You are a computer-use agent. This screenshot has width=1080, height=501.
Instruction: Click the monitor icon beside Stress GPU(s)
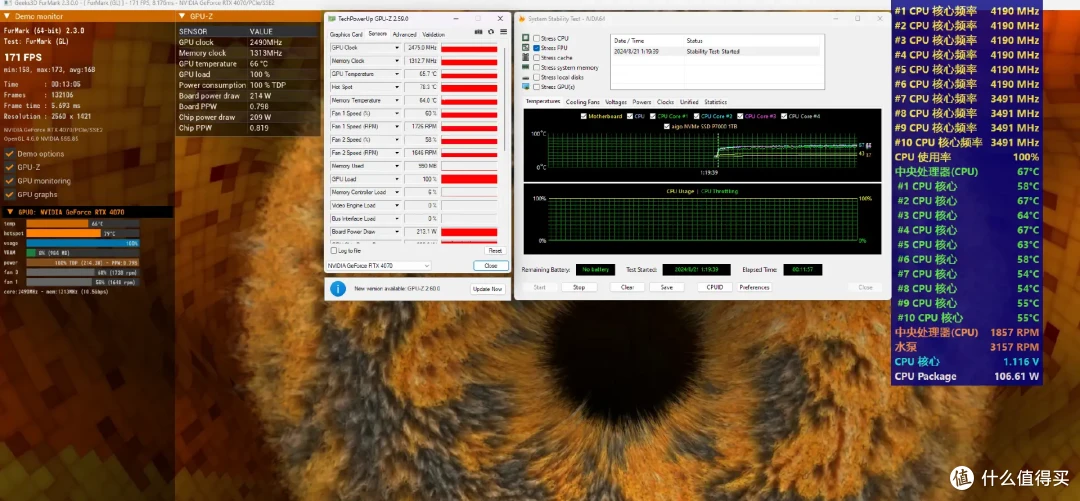526,87
